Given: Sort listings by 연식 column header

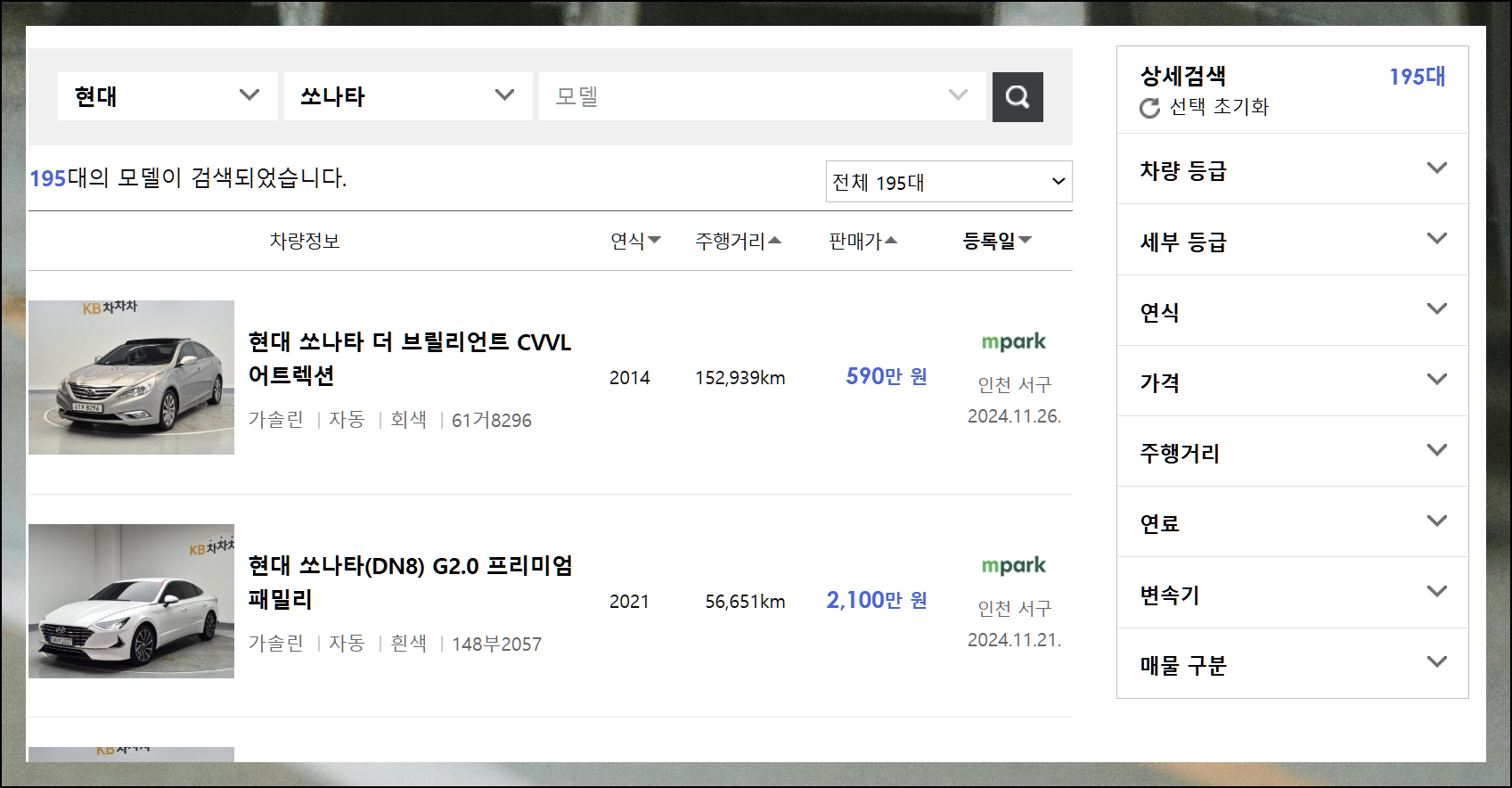Looking at the screenshot, I should [x=635, y=241].
